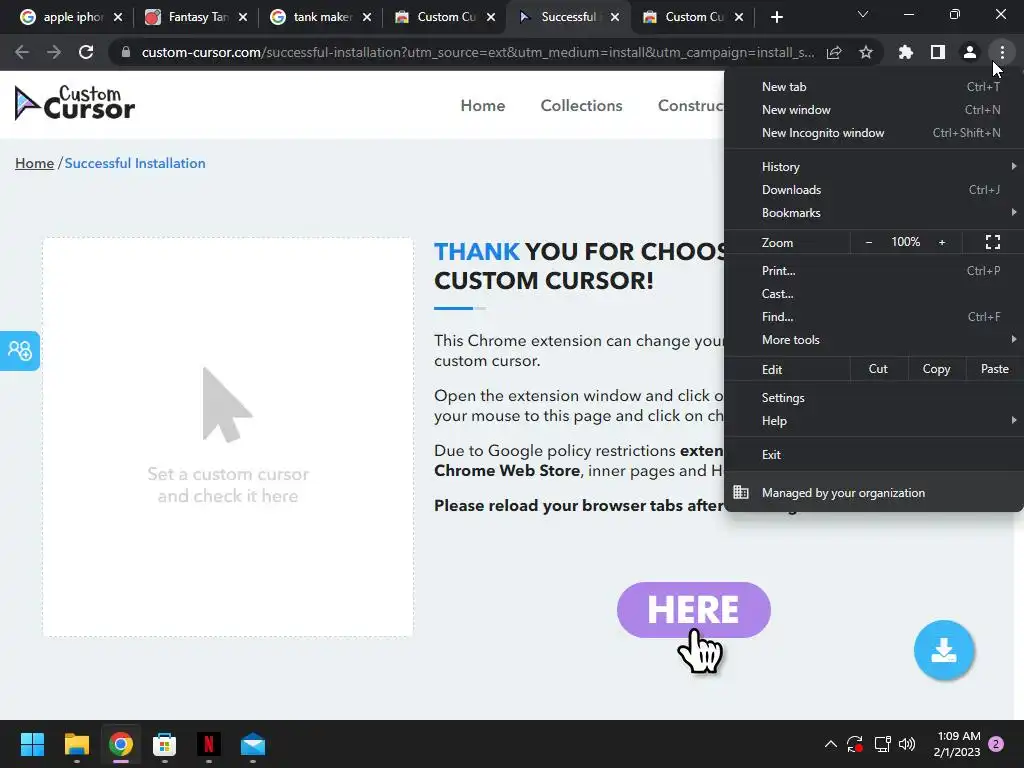The width and height of the screenshot is (1024, 768).
Task: Click Copy in the Edit row
Action: coord(936,369)
